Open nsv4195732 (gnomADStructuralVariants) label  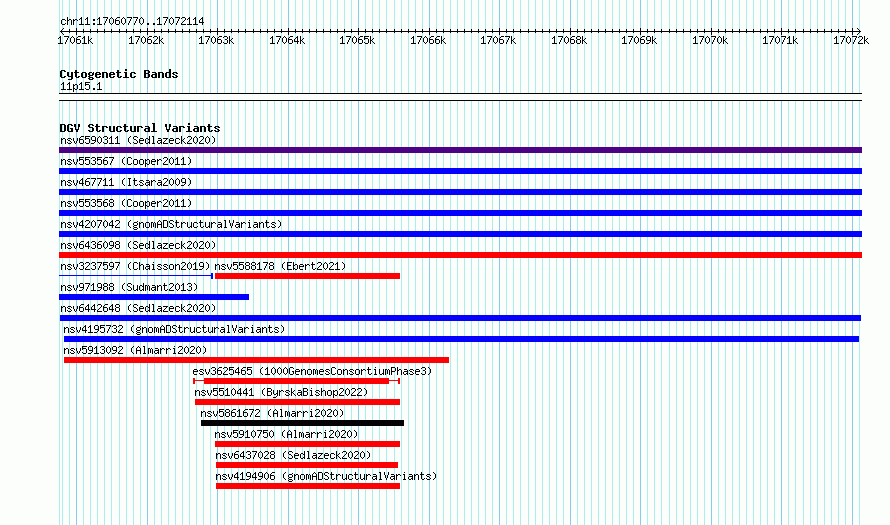[x=174, y=329]
